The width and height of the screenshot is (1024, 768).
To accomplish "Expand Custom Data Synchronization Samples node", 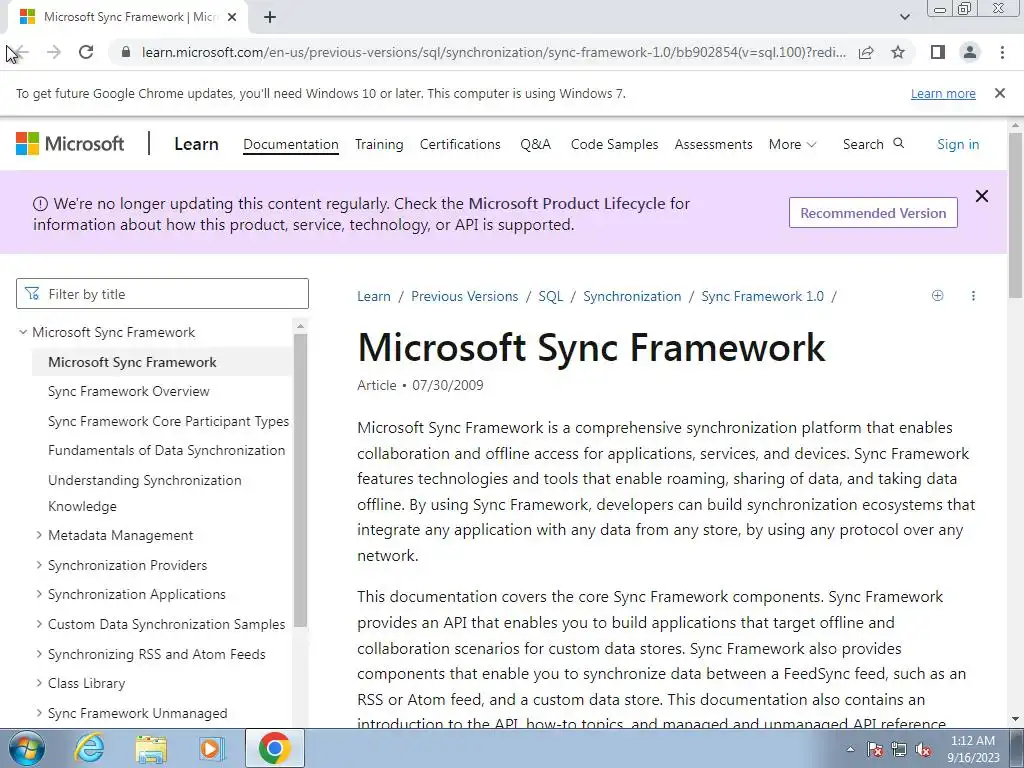I will (39, 624).
